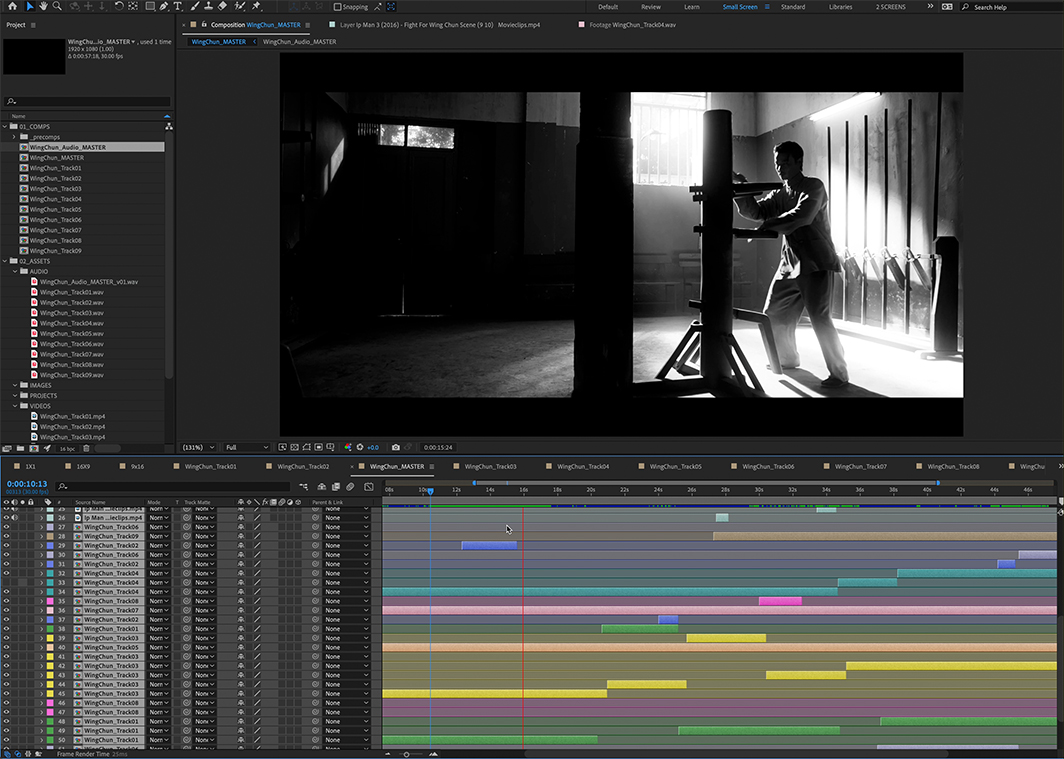Click the Composition Mini-Flowchart icon in timeline
Image resolution: width=1064 pixels, height=759 pixels.
(303, 486)
